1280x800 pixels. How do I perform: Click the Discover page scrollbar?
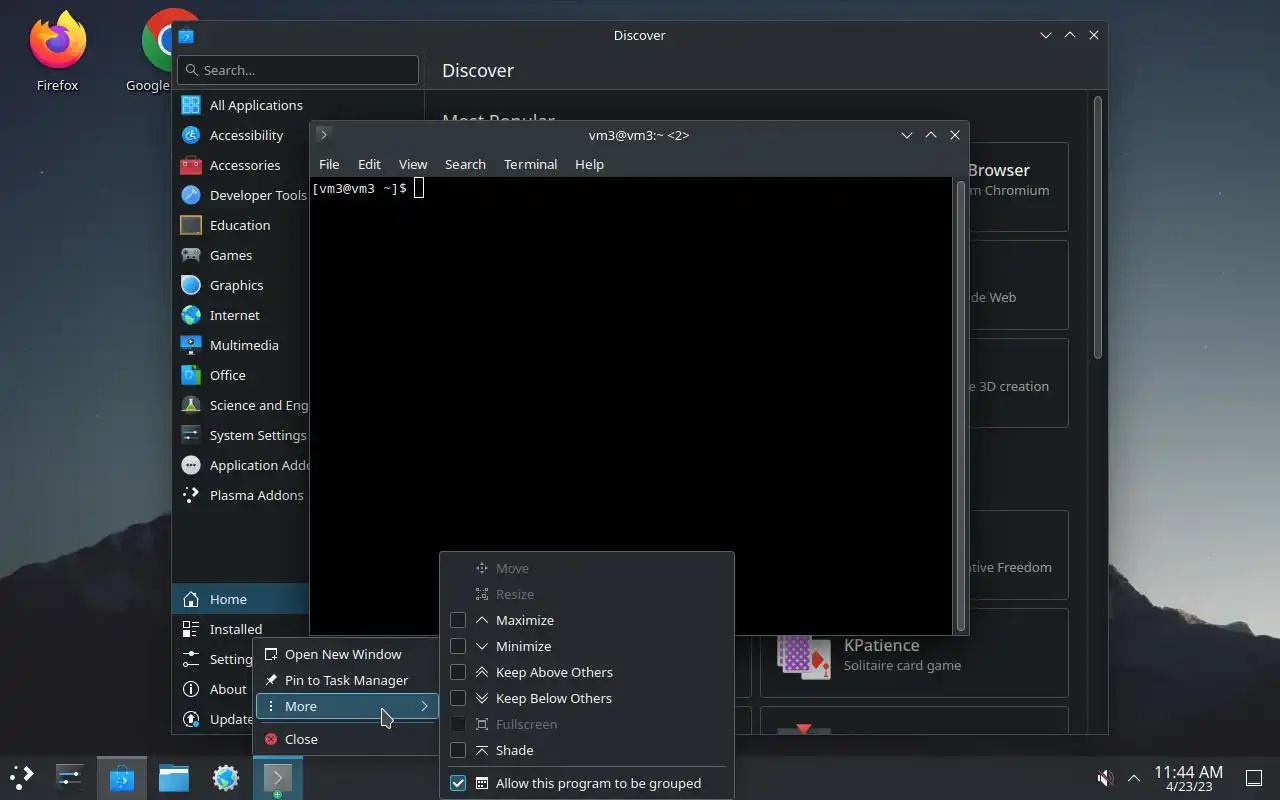[1097, 228]
